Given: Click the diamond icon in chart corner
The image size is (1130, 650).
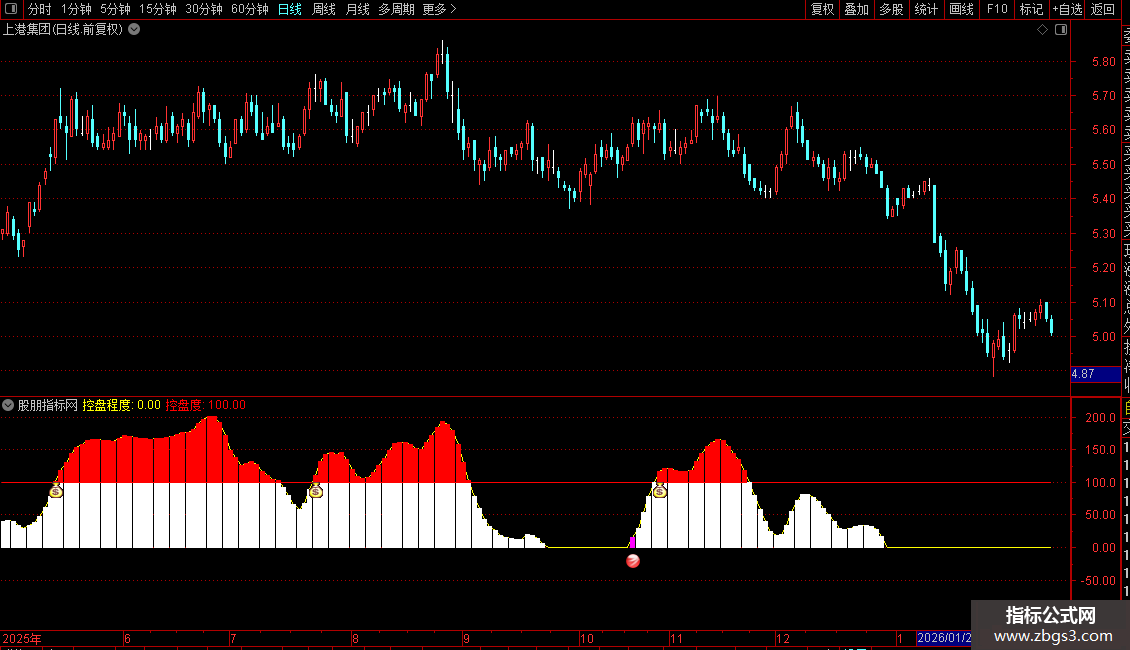Looking at the screenshot, I should coord(1042,30).
